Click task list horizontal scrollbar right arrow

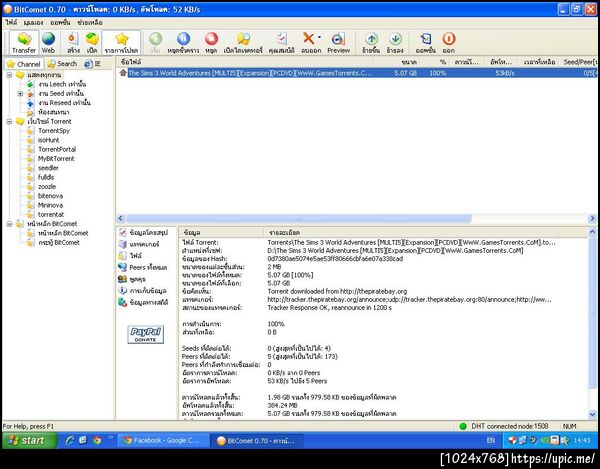592,218
